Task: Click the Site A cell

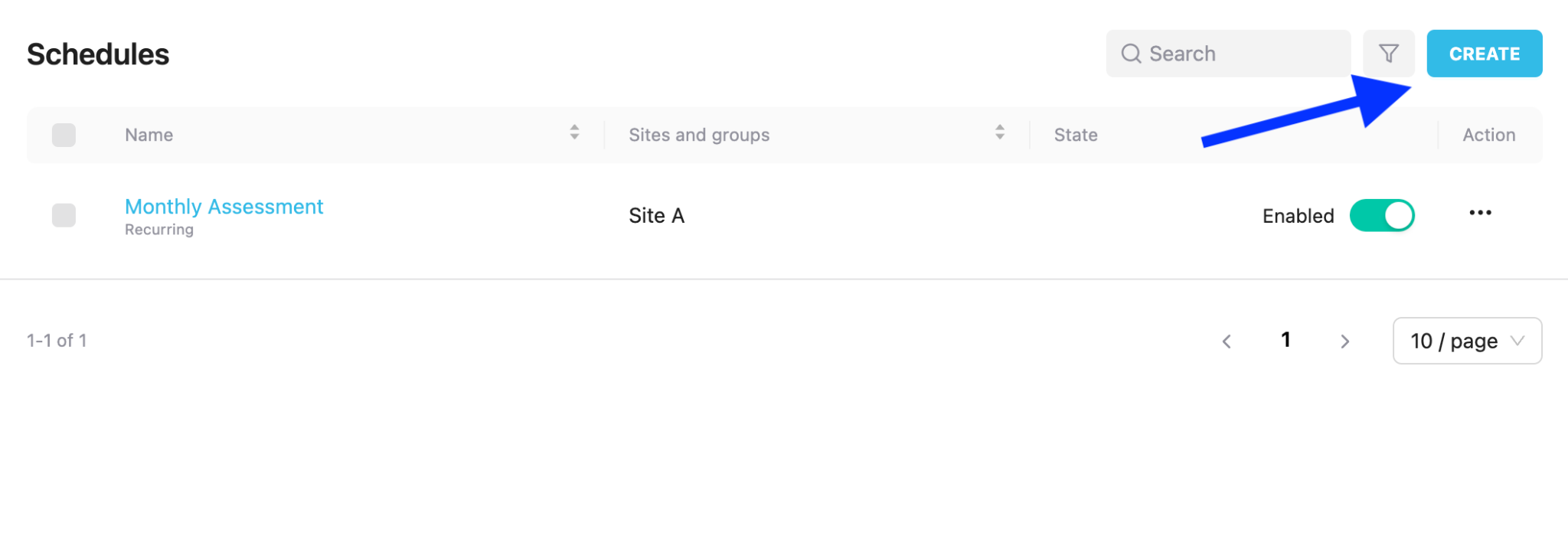Action: [656, 216]
